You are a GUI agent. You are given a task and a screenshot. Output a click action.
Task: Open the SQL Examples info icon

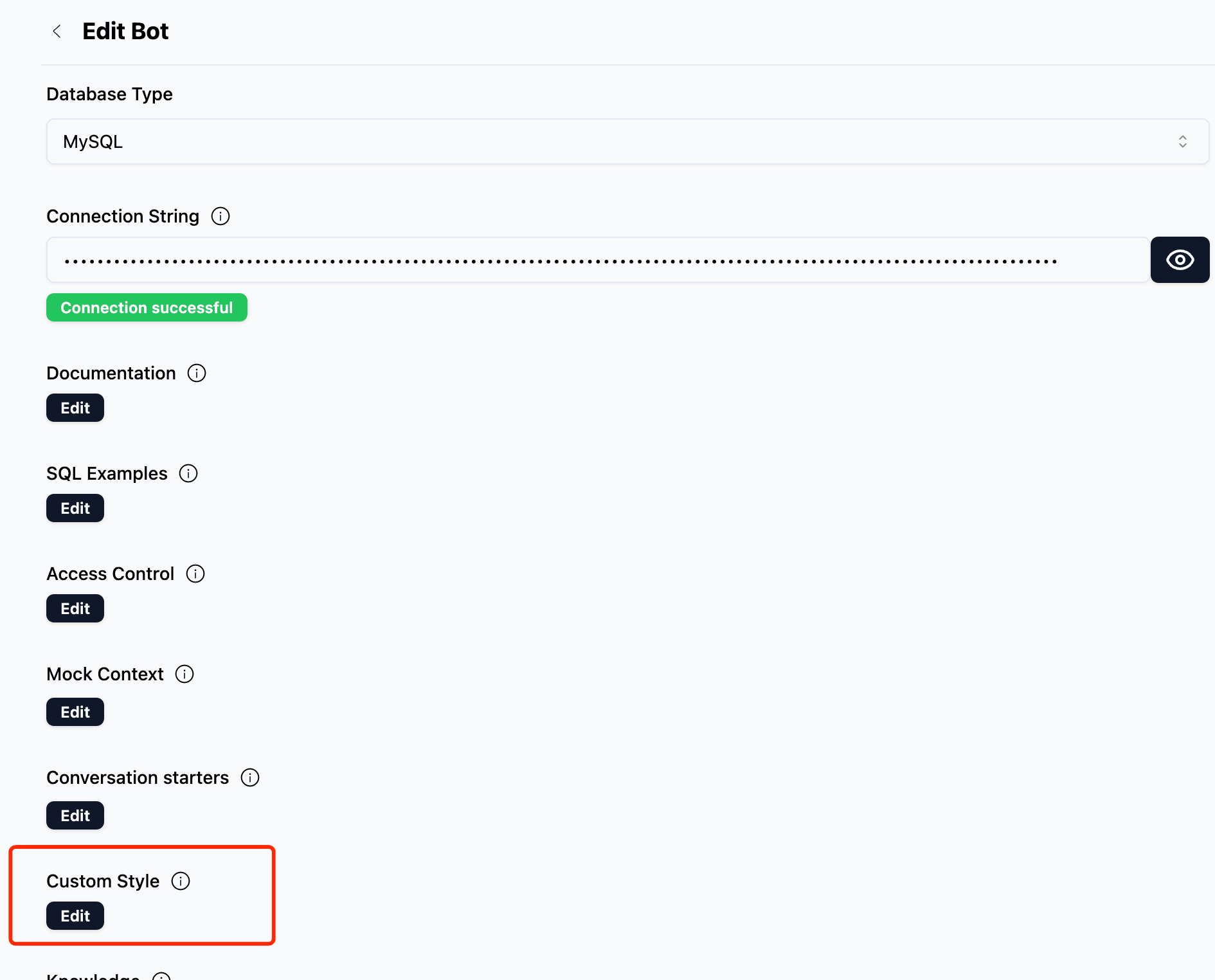click(188, 473)
